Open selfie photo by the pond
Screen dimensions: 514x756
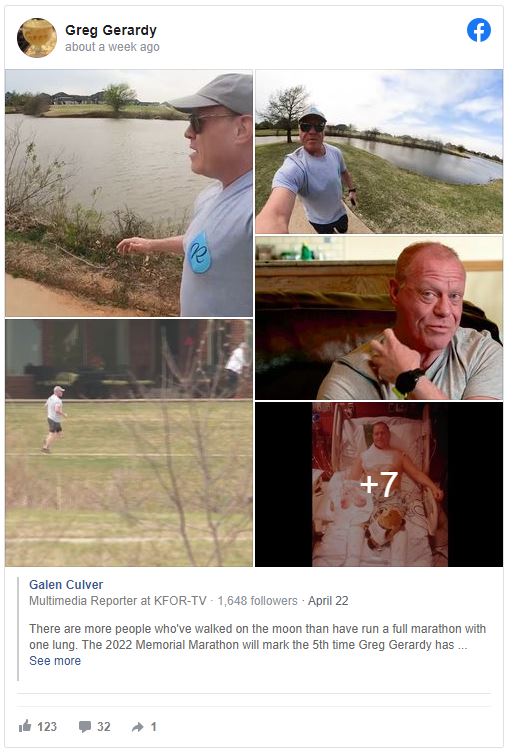point(379,151)
